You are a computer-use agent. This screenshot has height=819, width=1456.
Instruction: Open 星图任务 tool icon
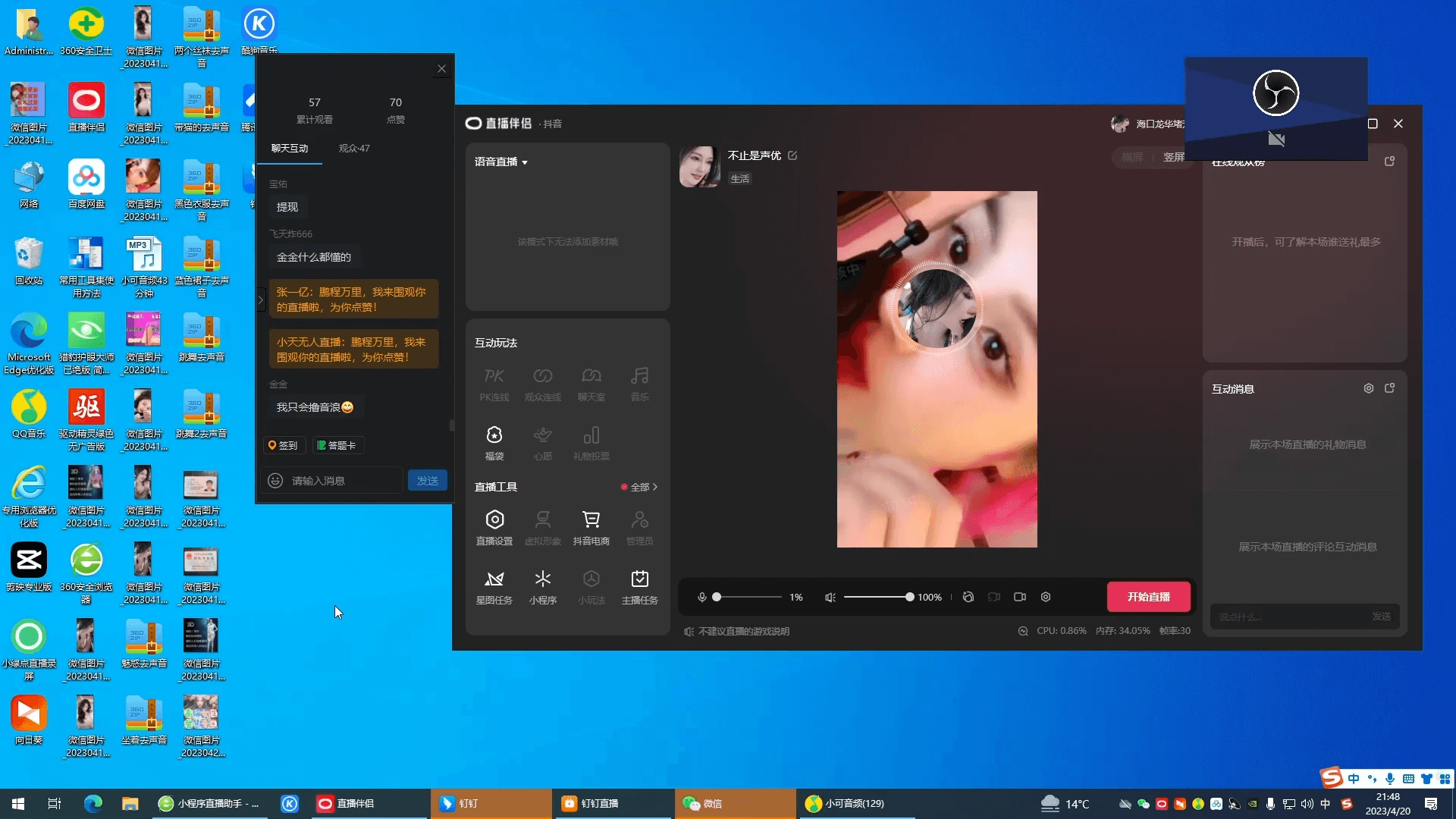(x=494, y=587)
